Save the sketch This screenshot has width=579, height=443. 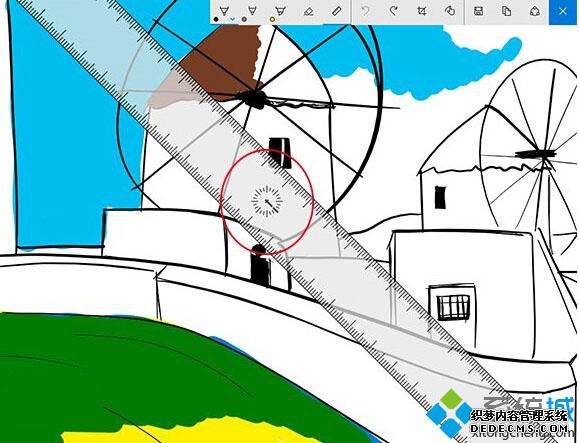[x=479, y=11]
